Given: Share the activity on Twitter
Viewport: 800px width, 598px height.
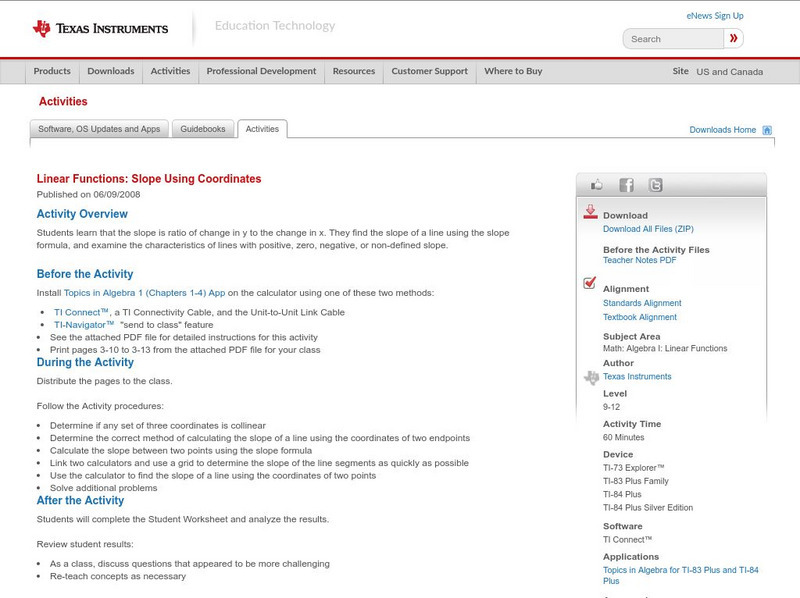Looking at the screenshot, I should point(655,185).
